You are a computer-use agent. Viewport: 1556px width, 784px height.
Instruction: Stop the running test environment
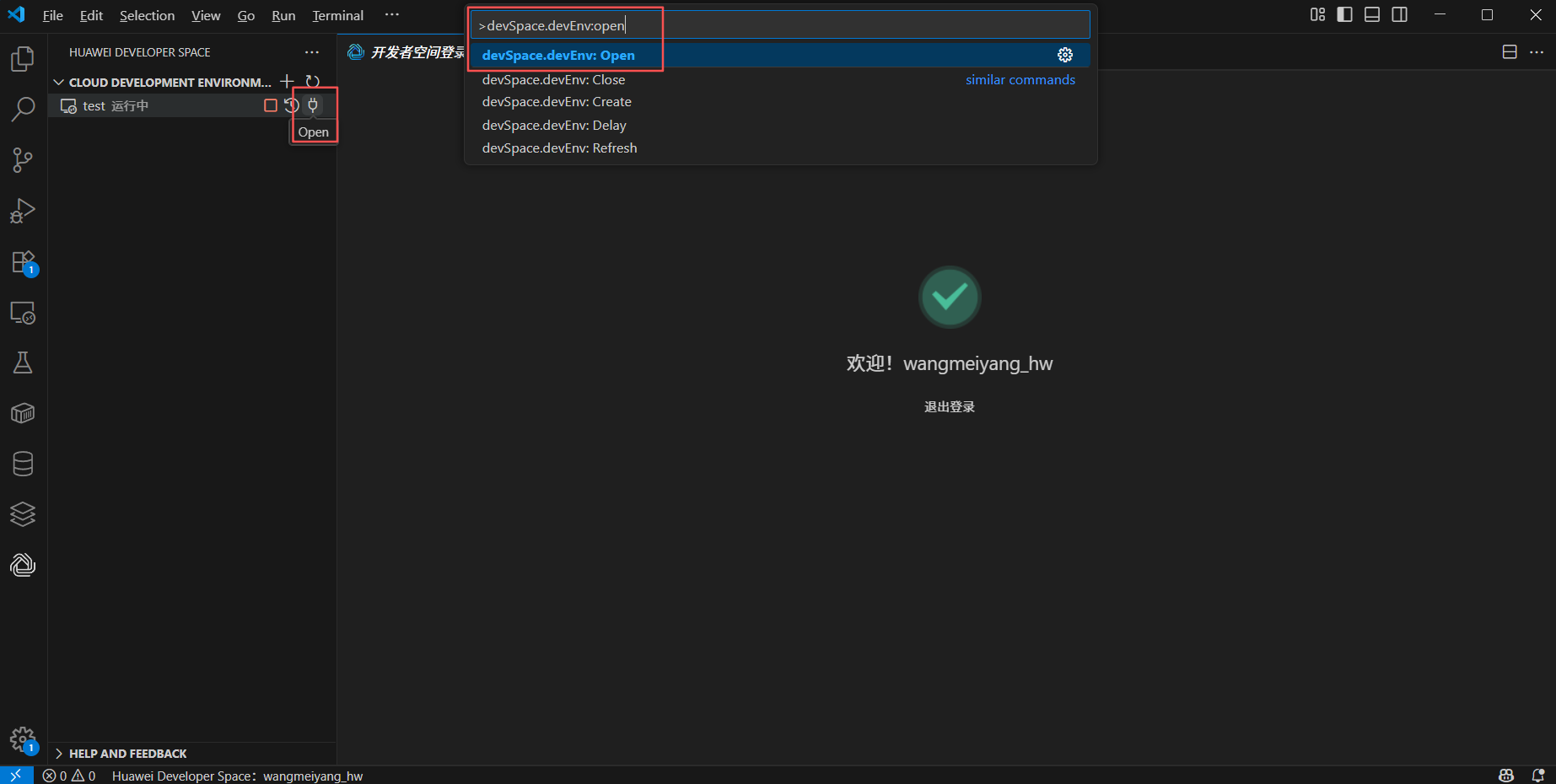(270, 105)
